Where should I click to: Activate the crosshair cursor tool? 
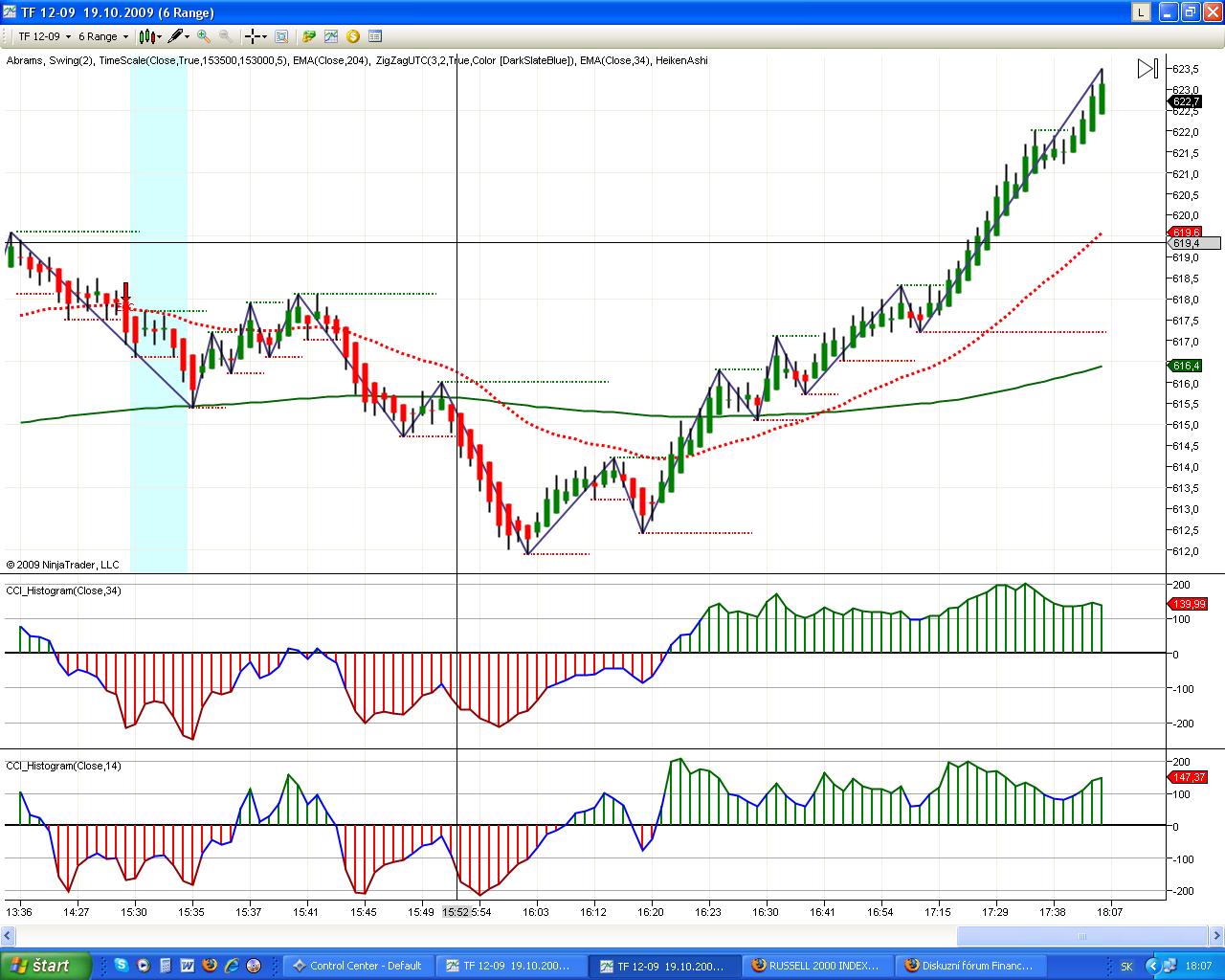click(x=253, y=36)
